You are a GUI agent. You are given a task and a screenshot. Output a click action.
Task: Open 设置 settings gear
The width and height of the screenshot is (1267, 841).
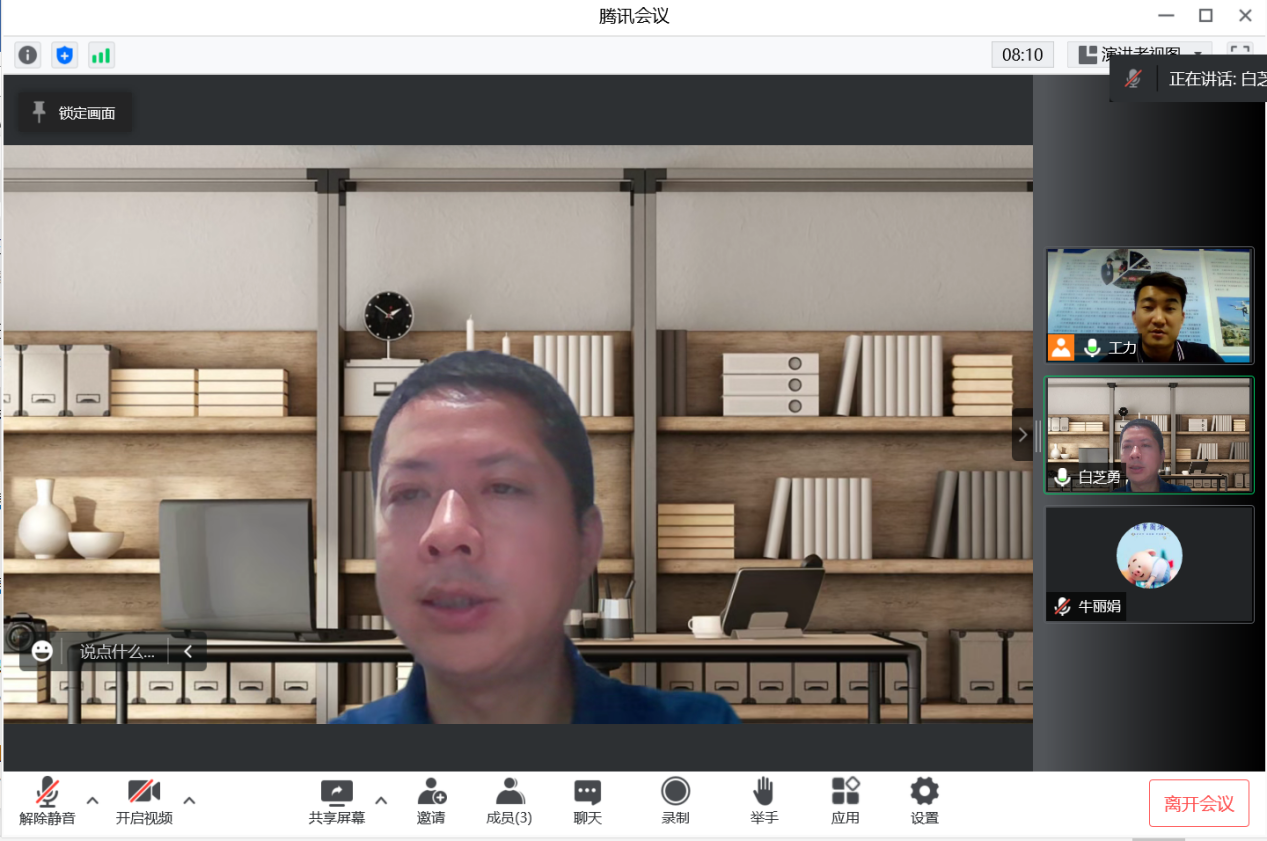(924, 802)
